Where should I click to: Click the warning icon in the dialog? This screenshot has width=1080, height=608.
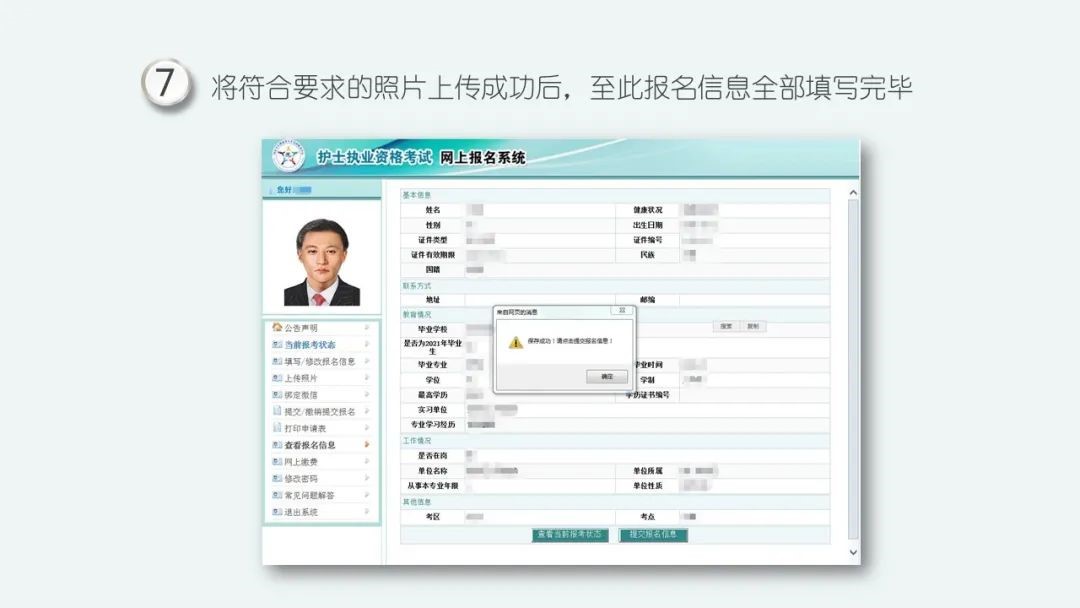click(x=516, y=342)
